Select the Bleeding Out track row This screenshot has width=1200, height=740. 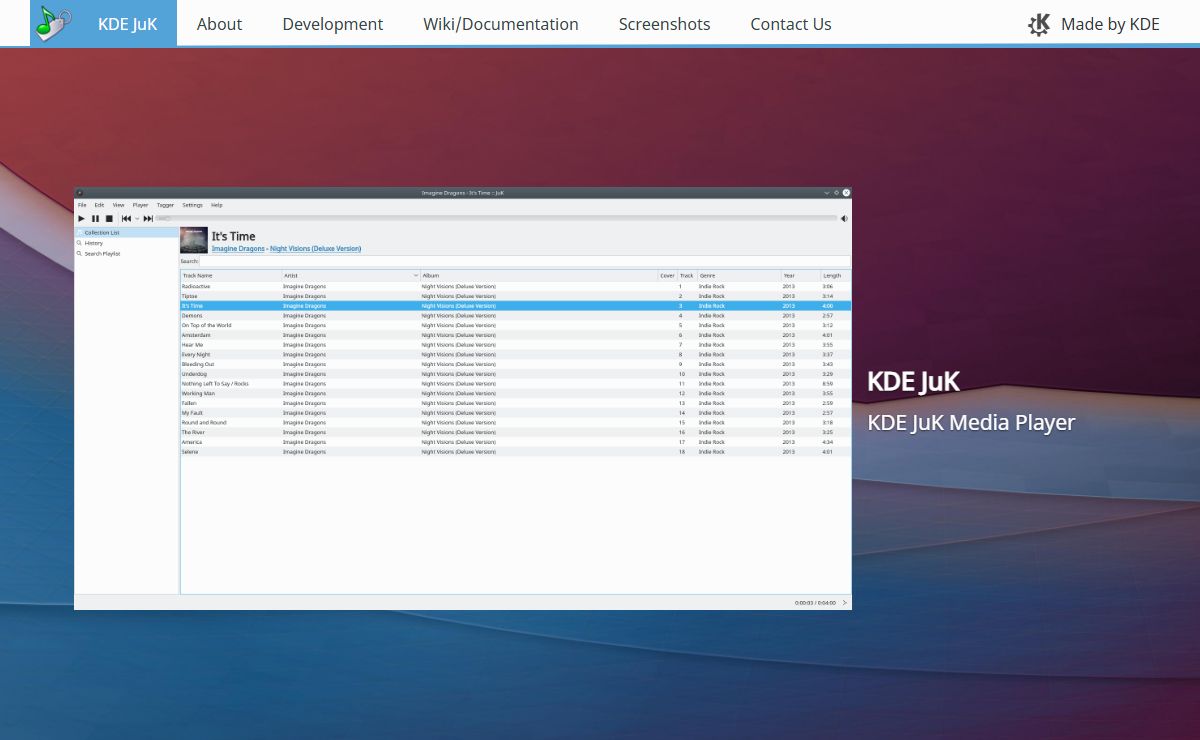tap(516, 364)
